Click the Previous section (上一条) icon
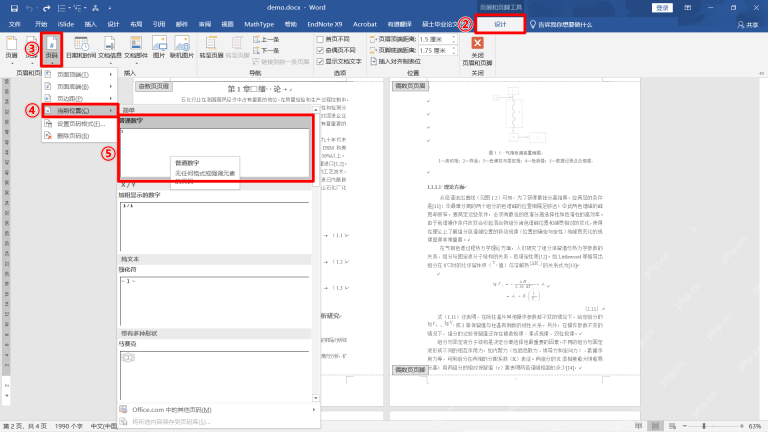 (266, 39)
